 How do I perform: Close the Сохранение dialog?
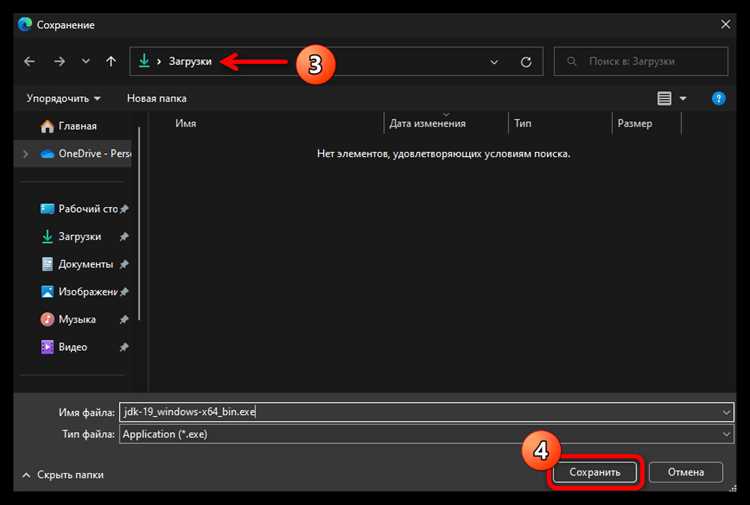tap(726, 24)
